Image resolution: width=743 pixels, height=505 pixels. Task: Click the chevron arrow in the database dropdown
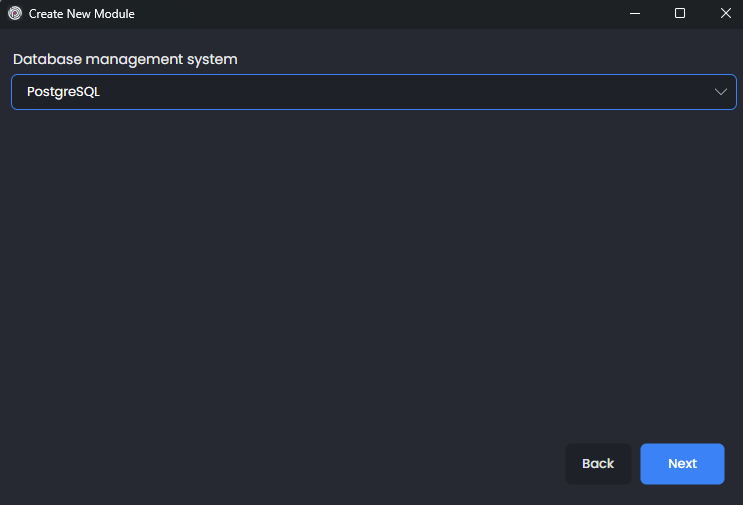(x=721, y=92)
